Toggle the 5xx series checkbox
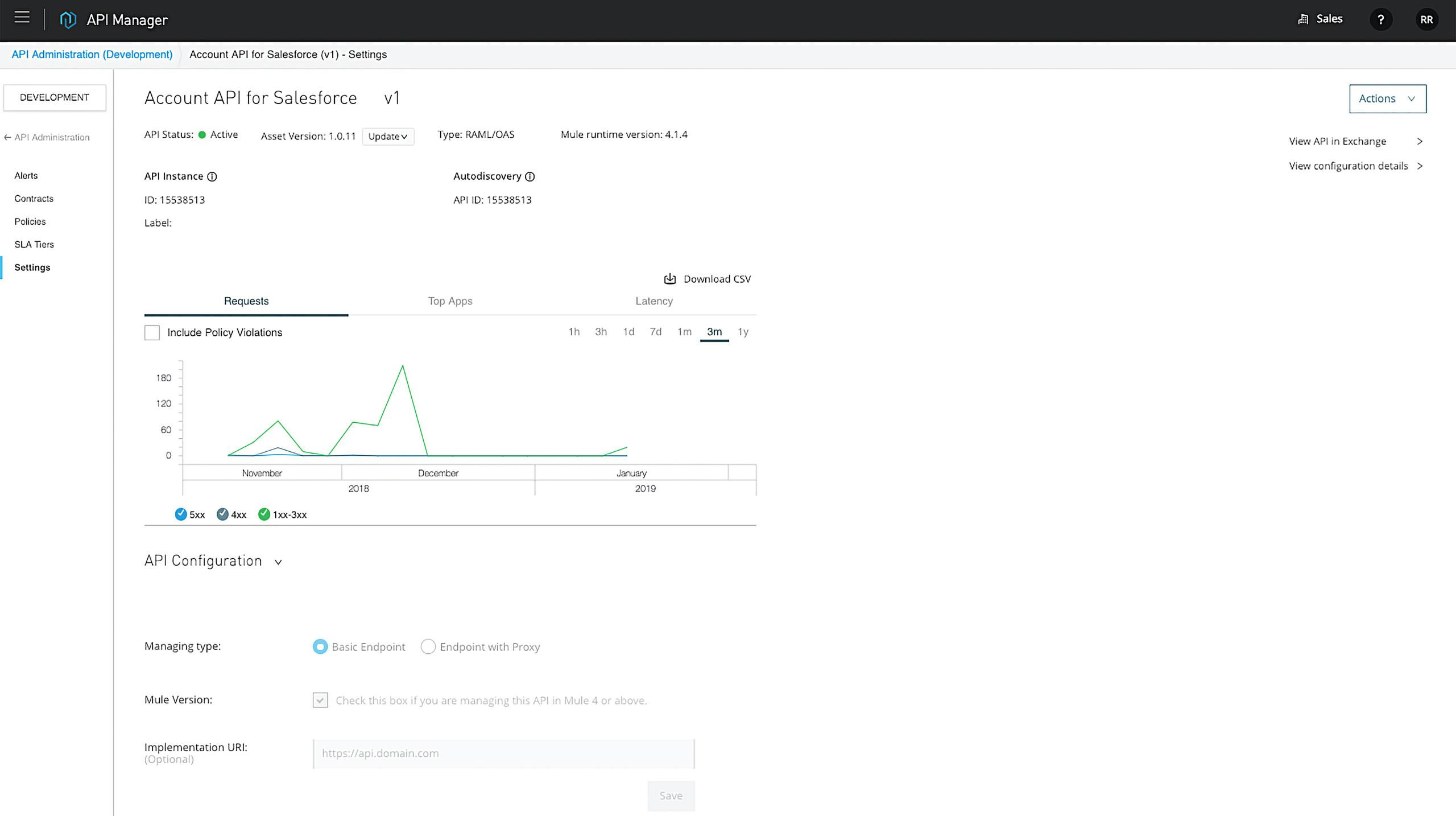 [181, 514]
